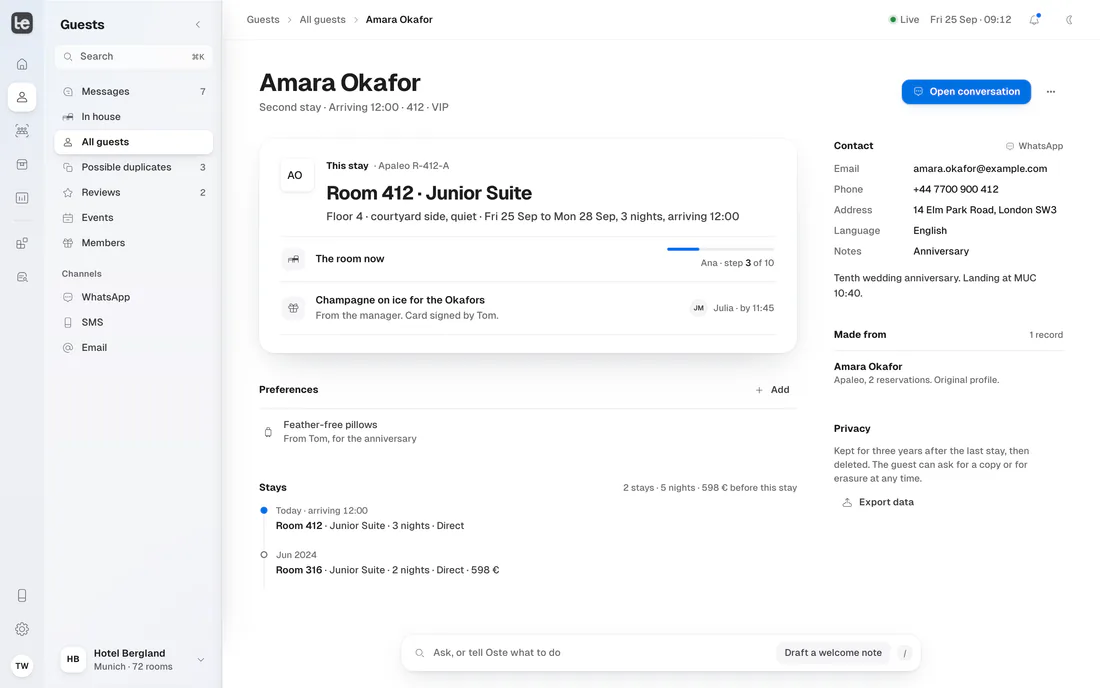Image resolution: width=1100 pixels, height=688 pixels.
Task: Open Possible duplicates list
Action: [x=133, y=167]
